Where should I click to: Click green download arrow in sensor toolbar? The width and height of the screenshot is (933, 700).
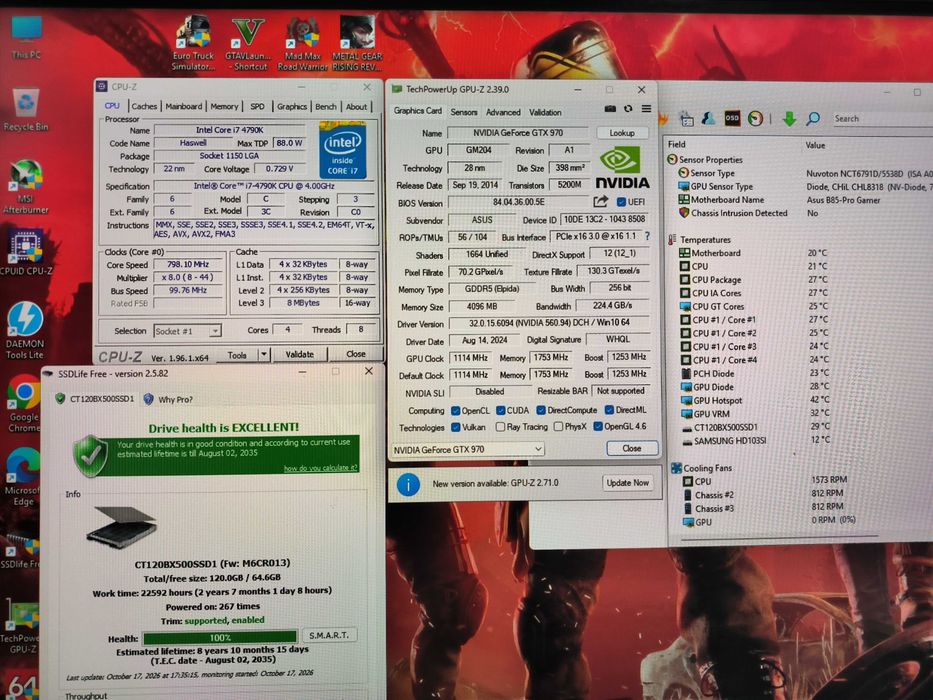tap(789, 118)
